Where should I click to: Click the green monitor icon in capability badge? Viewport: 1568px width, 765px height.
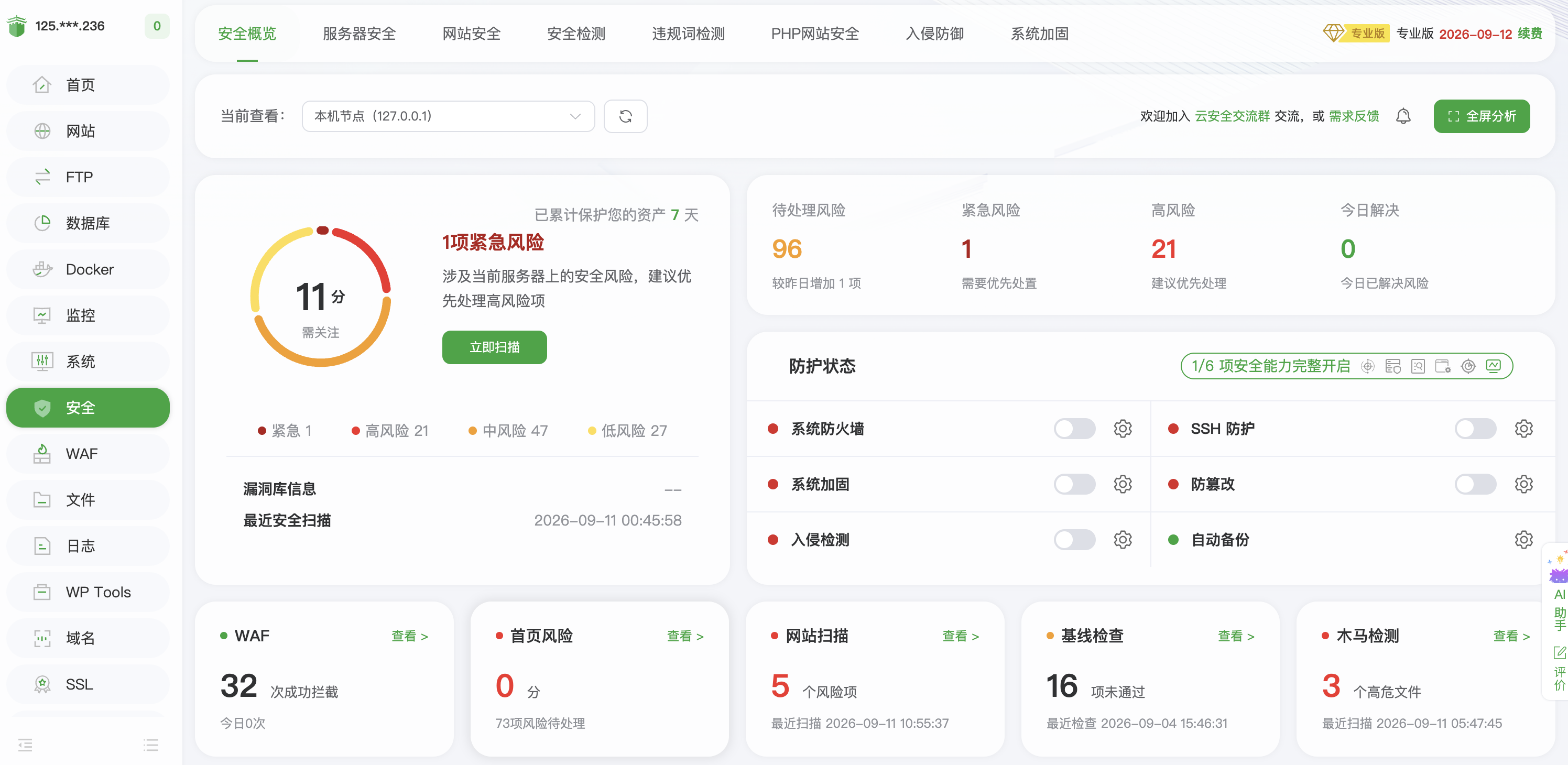click(x=1493, y=366)
